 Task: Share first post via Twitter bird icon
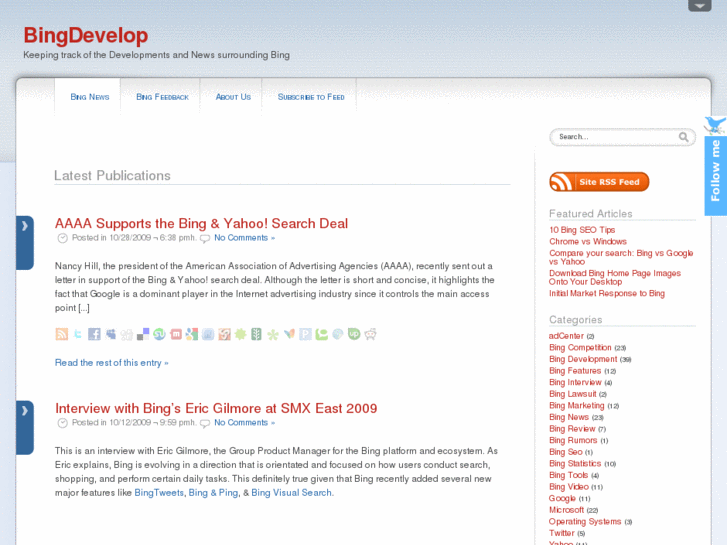(78, 334)
